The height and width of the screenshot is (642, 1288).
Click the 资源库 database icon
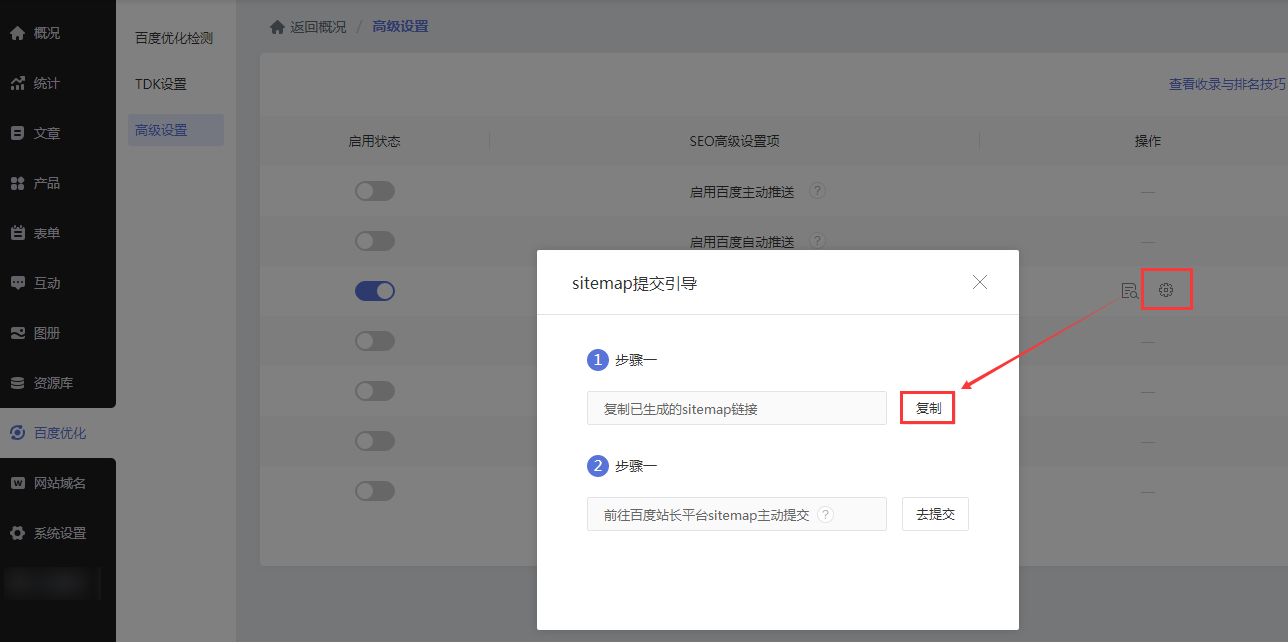tap(17, 383)
